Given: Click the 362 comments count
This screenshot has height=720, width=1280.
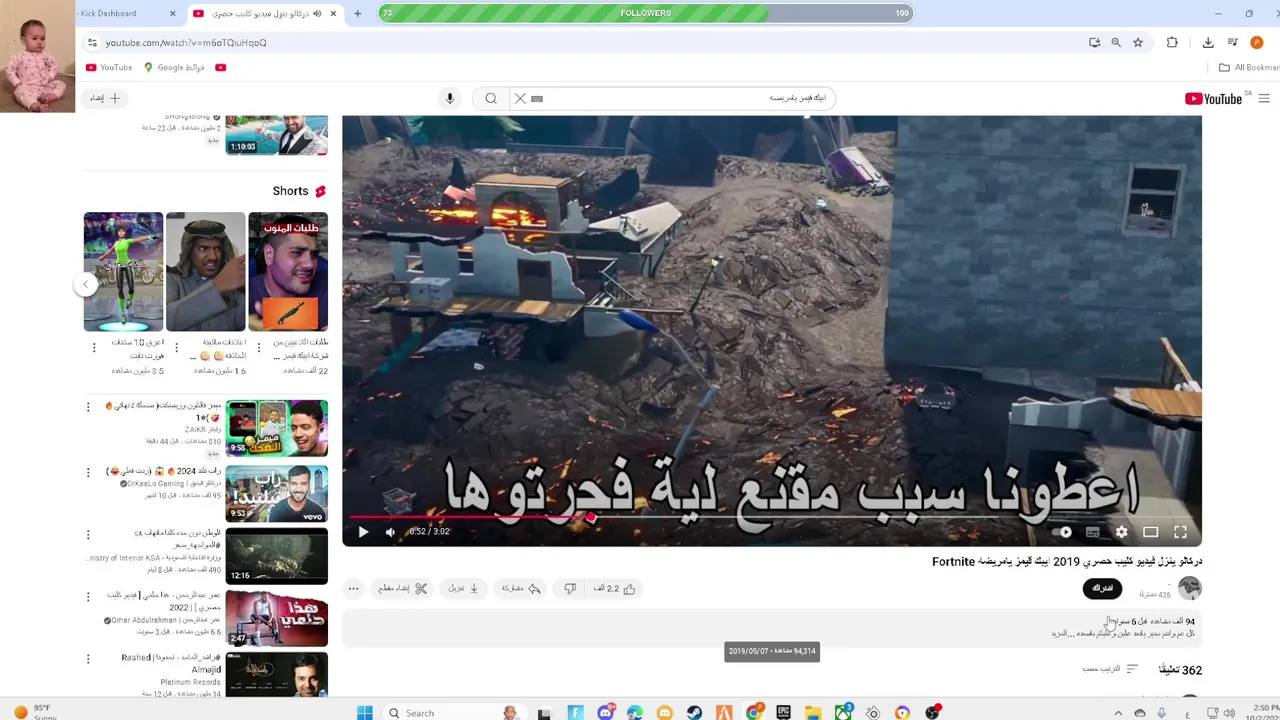Looking at the screenshot, I should [x=1180, y=670].
